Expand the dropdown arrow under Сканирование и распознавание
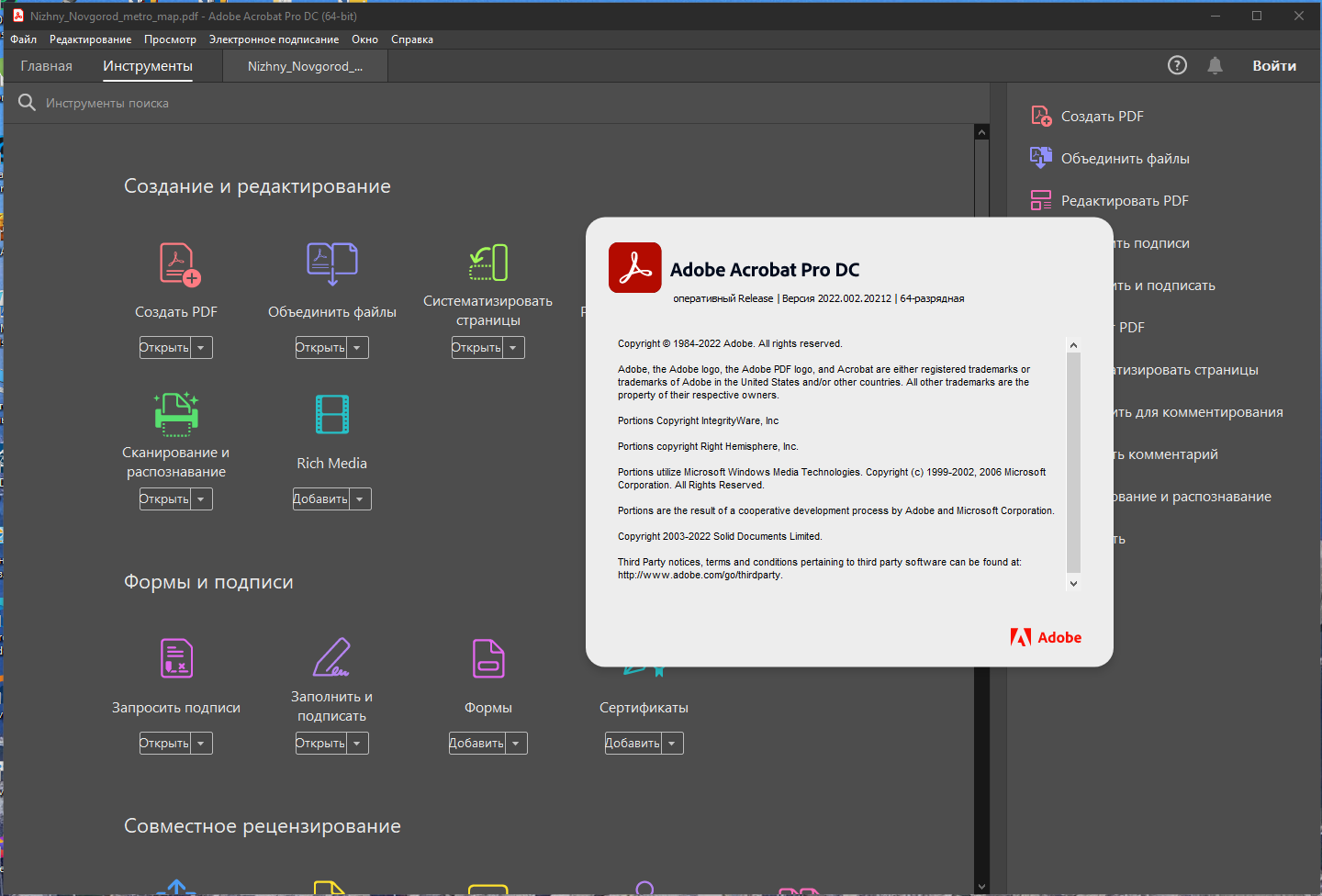This screenshot has height=896, width=1322. (201, 498)
